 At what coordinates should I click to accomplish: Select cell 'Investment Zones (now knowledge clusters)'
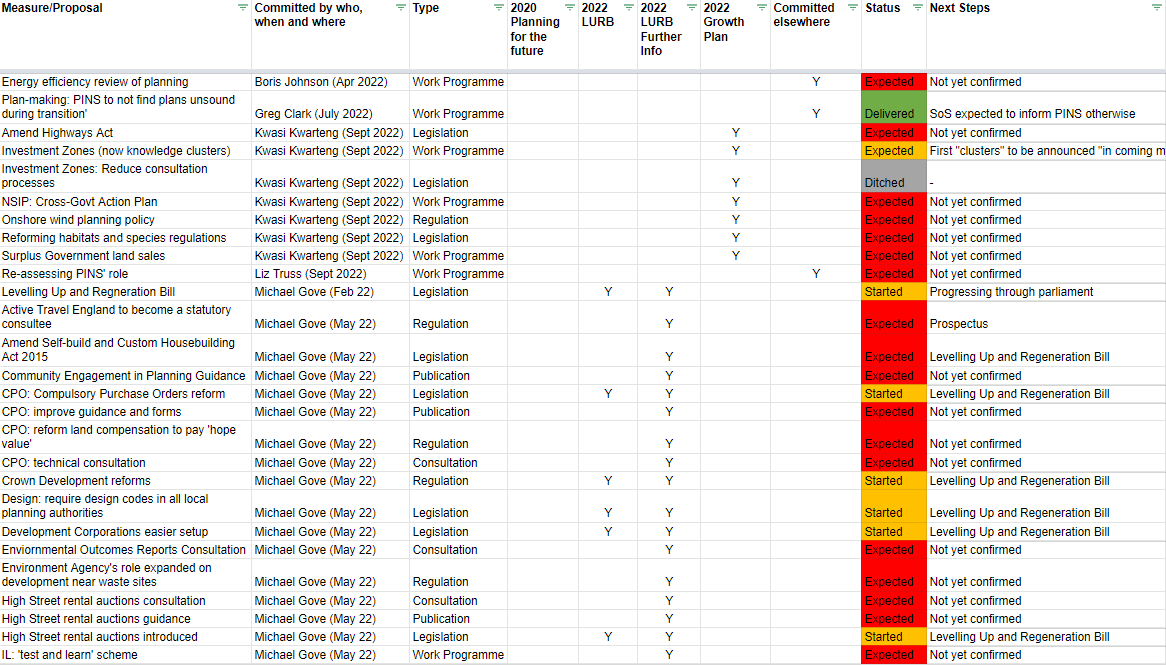(x=126, y=151)
